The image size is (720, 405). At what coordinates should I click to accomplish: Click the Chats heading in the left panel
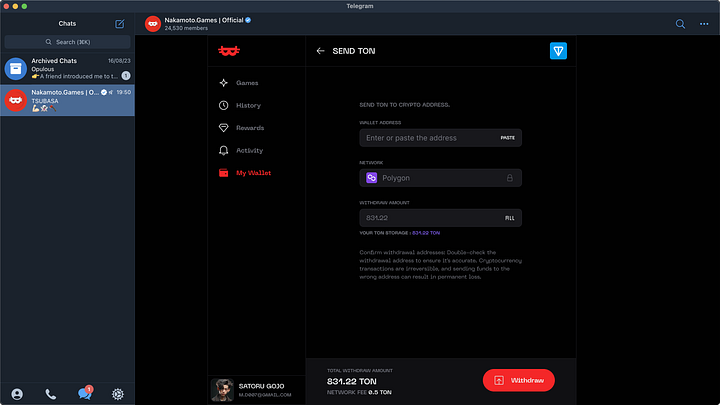click(67, 23)
